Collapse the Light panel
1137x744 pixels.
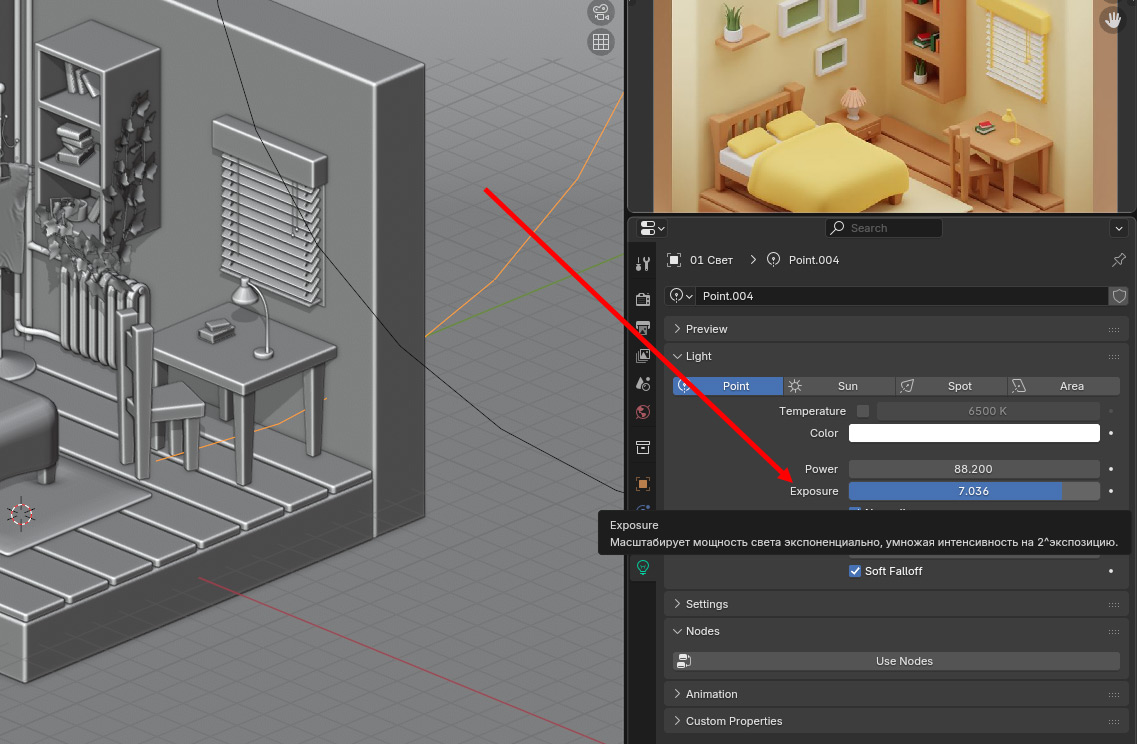click(x=698, y=356)
